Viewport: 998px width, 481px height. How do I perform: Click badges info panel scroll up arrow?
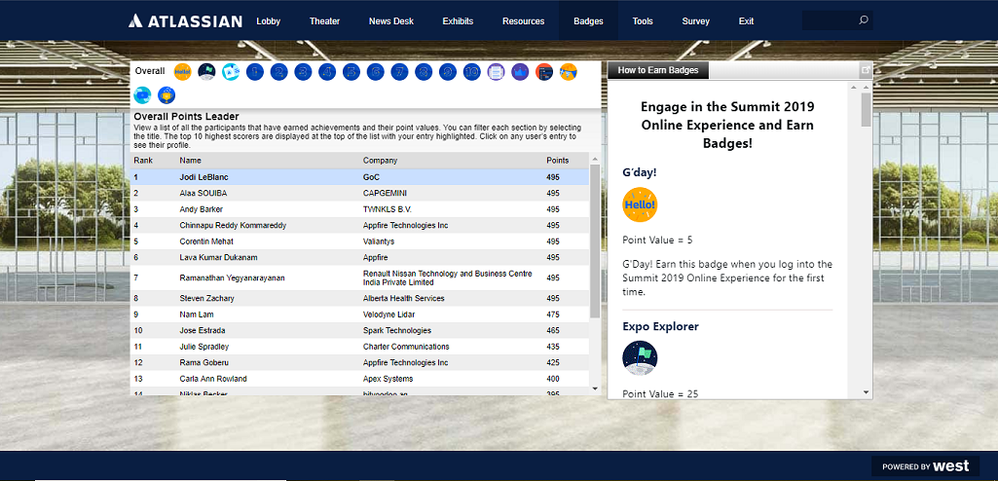[x=866, y=87]
